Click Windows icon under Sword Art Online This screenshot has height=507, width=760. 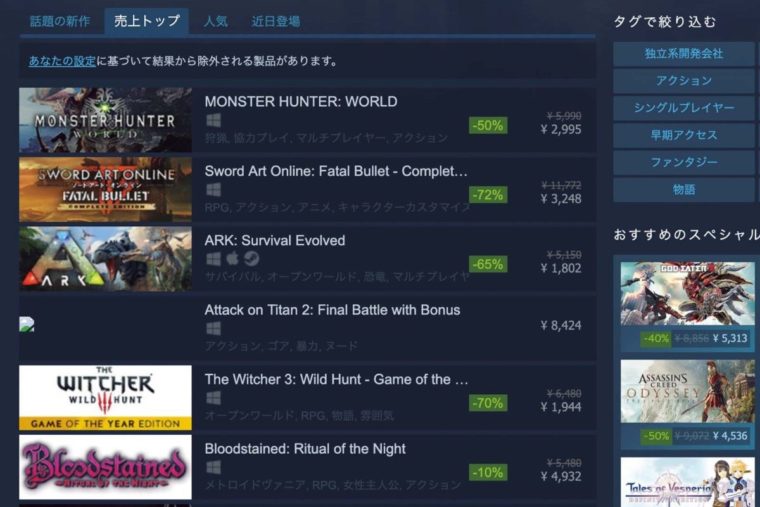coord(213,190)
